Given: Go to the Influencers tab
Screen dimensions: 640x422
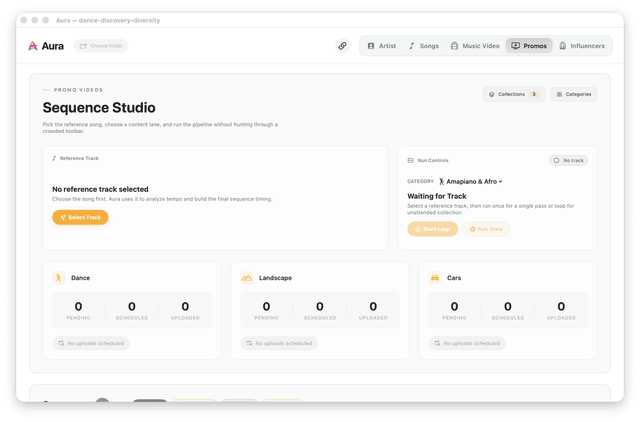Looking at the screenshot, I should point(582,46).
